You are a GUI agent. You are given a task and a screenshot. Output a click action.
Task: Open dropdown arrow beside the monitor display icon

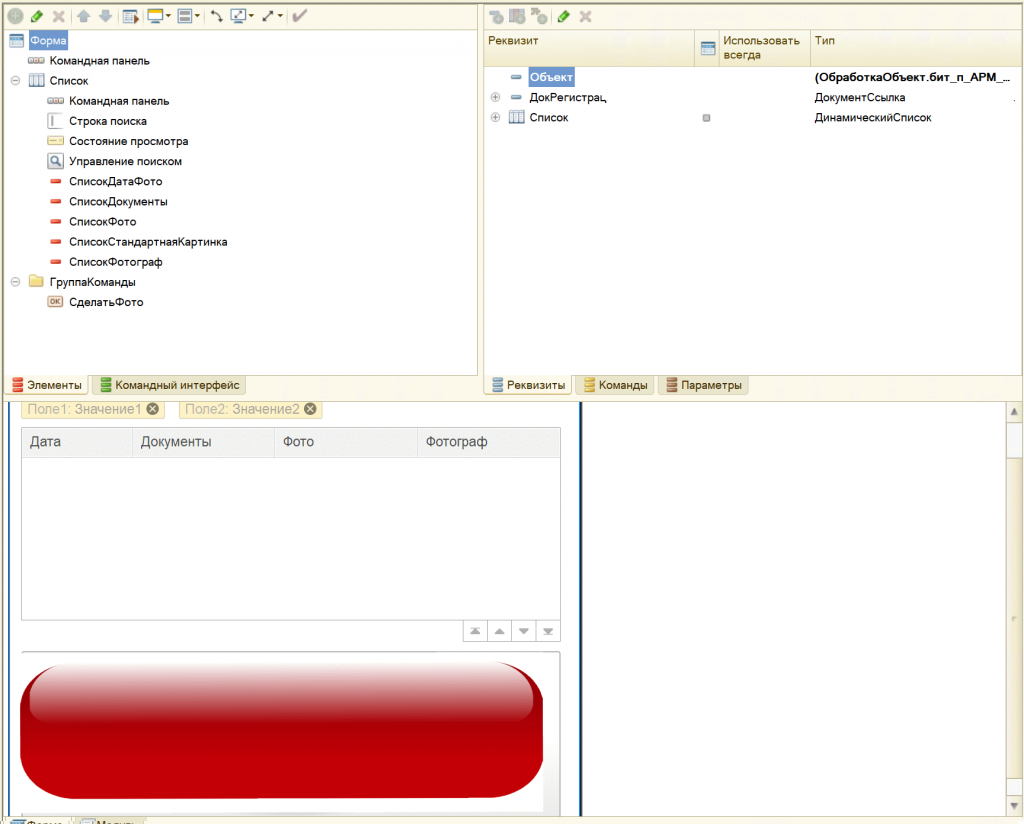(x=168, y=16)
